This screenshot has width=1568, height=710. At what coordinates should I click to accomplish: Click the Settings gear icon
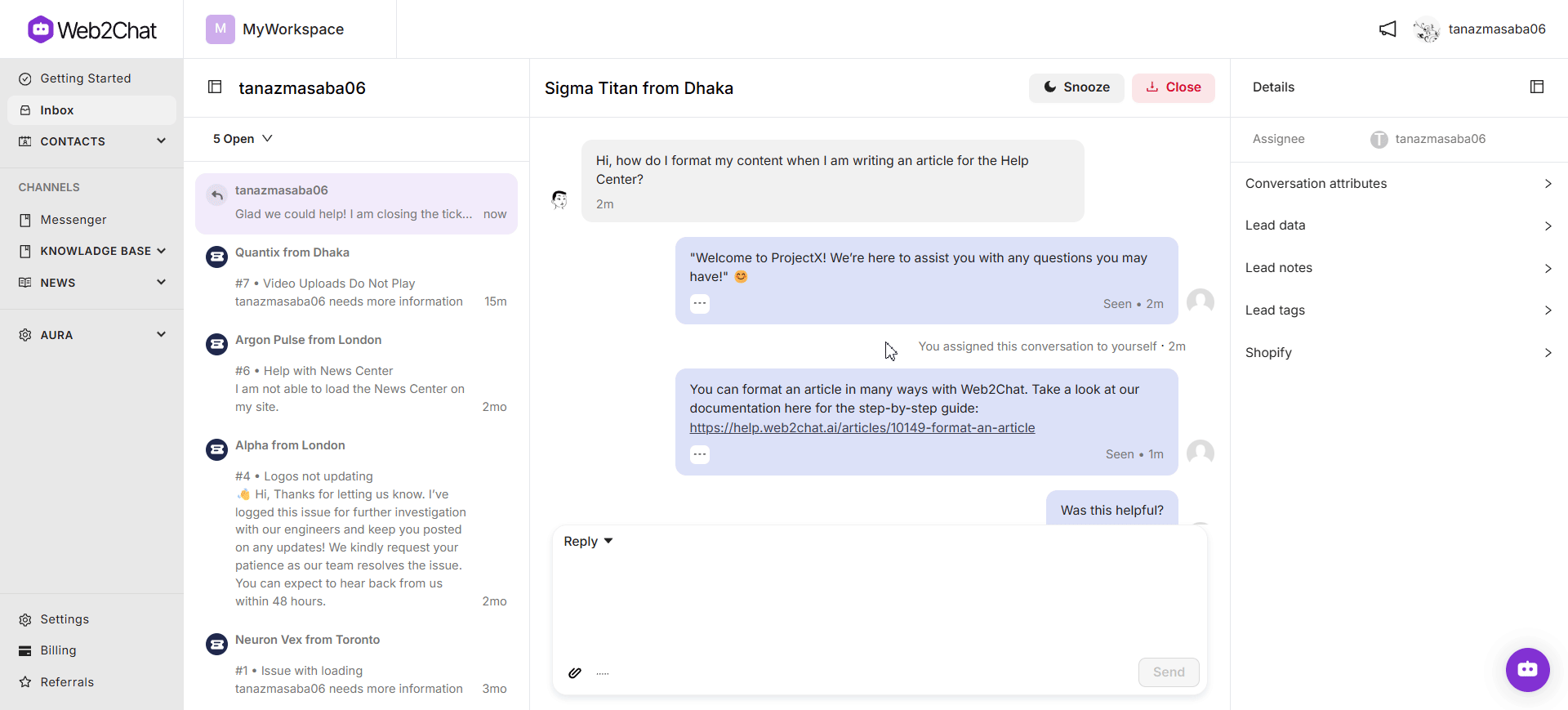point(25,619)
